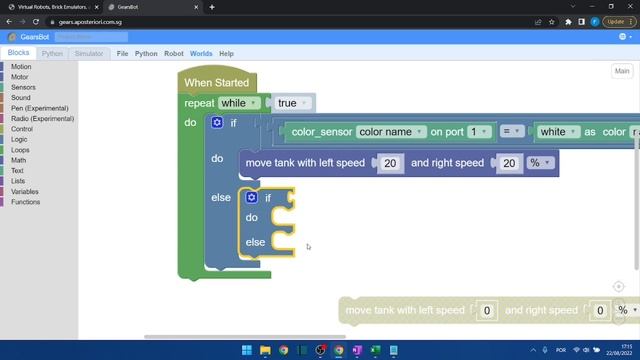Open the Windows Start menu
640x360 pixels.
click(247, 350)
